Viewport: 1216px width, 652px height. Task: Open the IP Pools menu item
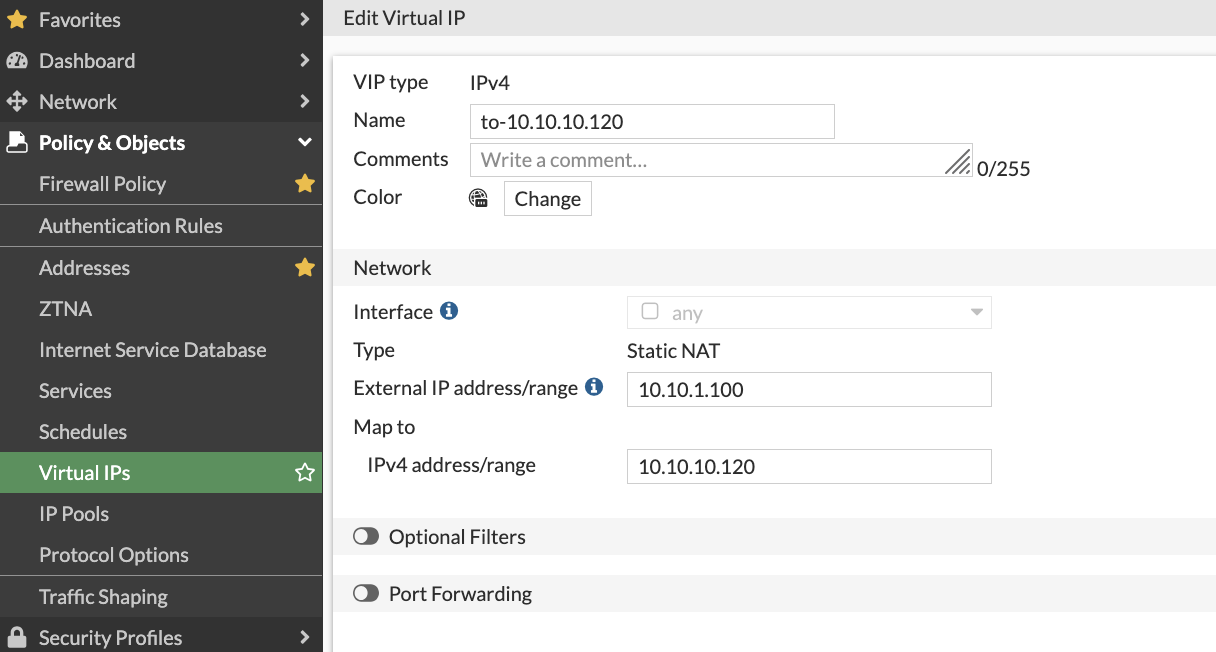[74, 514]
